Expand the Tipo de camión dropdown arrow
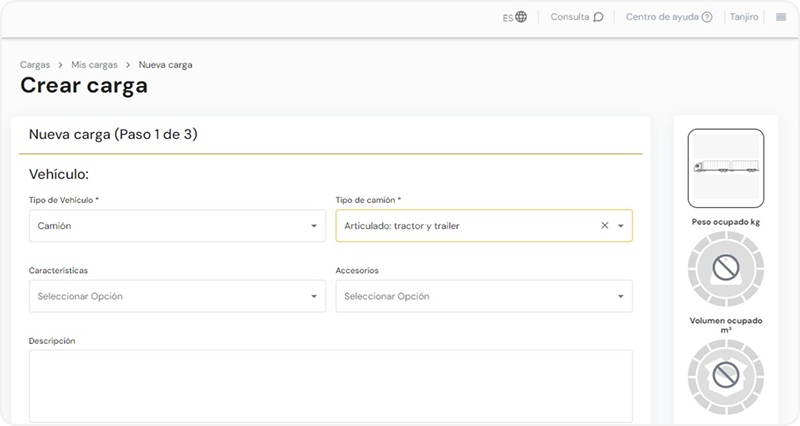This screenshot has width=800, height=426. point(621,226)
